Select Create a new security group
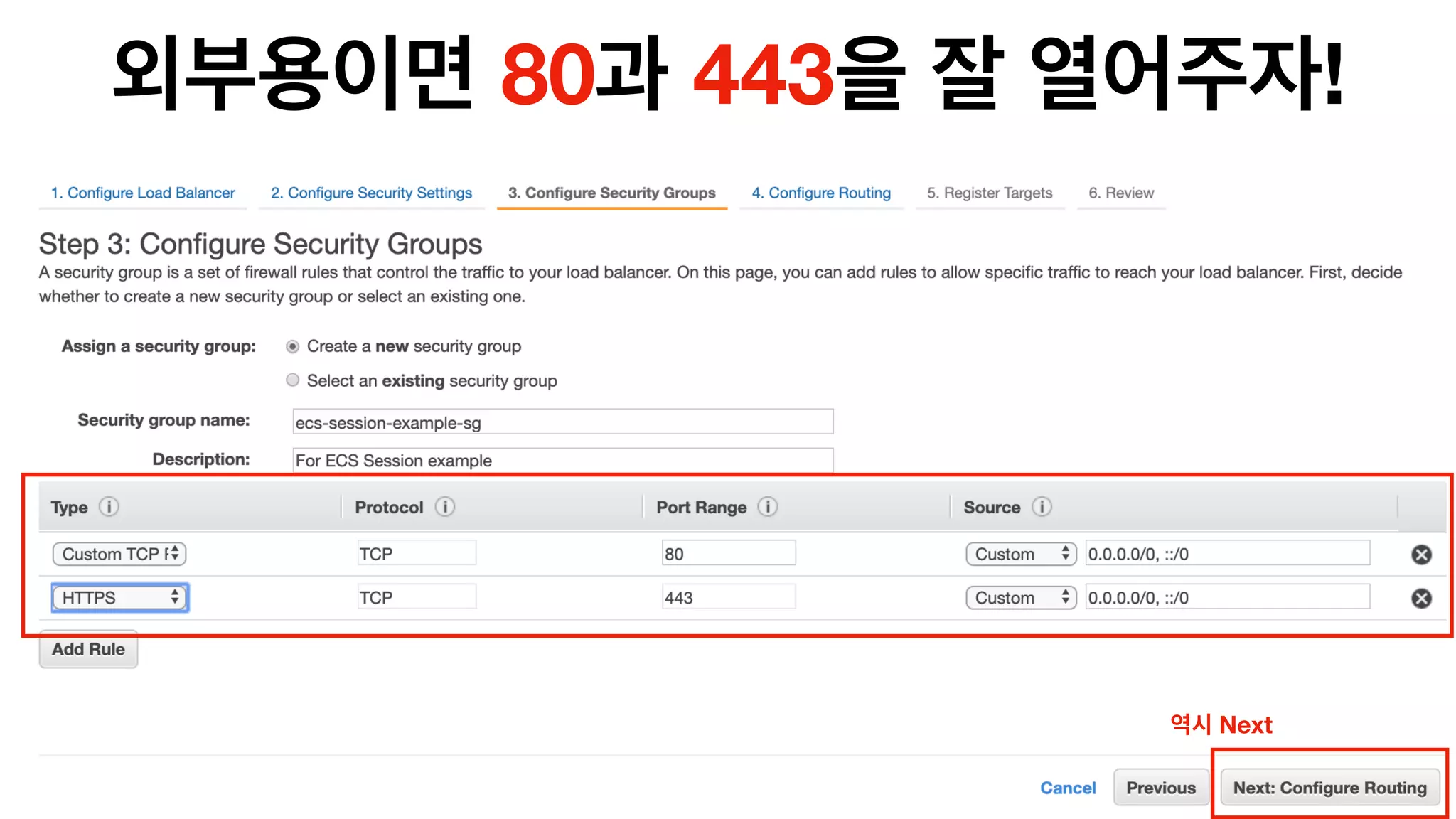The width and height of the screenshot is (1456, 819). click(292, 346)
